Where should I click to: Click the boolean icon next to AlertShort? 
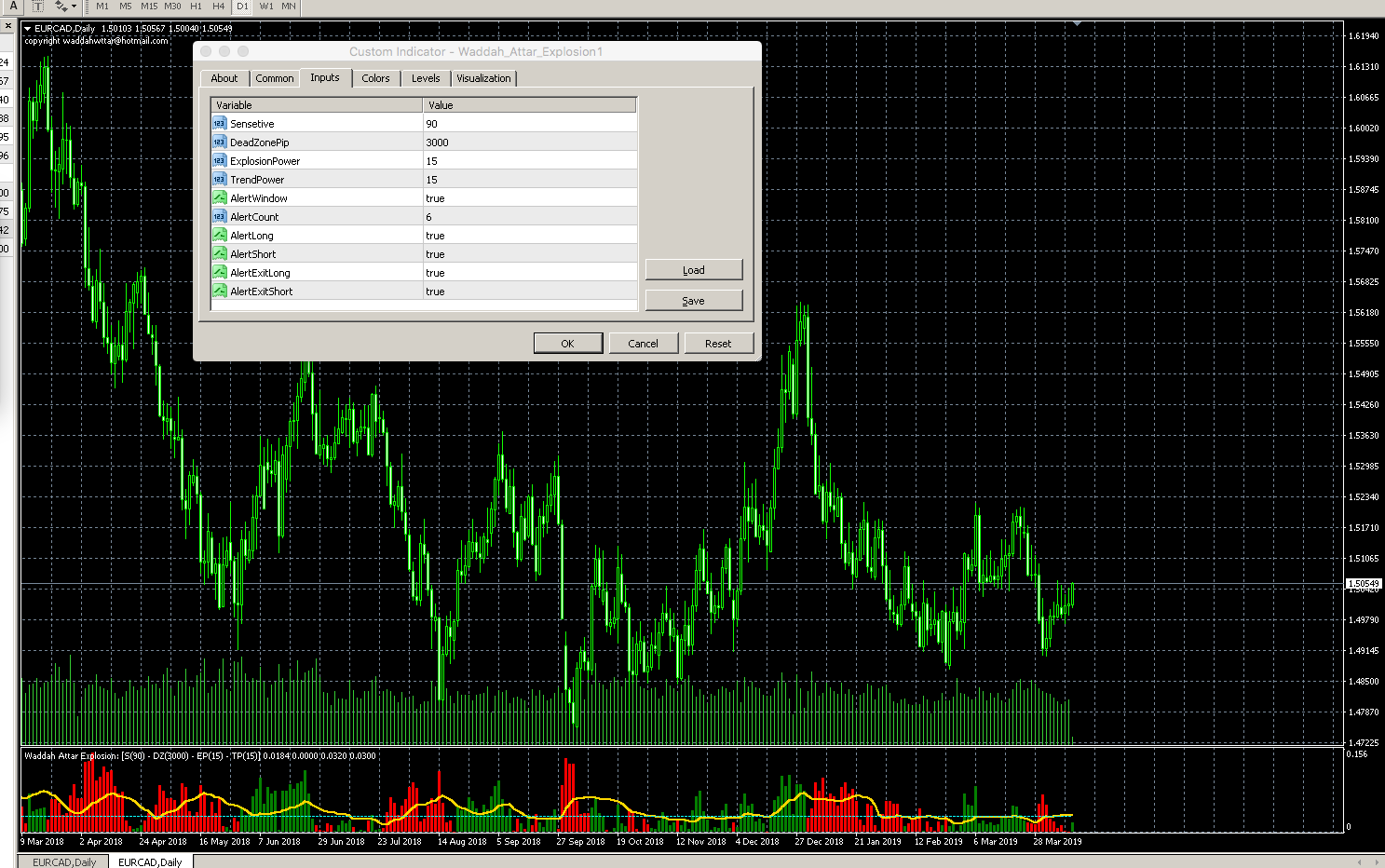pyautogui.click(x=220, y=254)
